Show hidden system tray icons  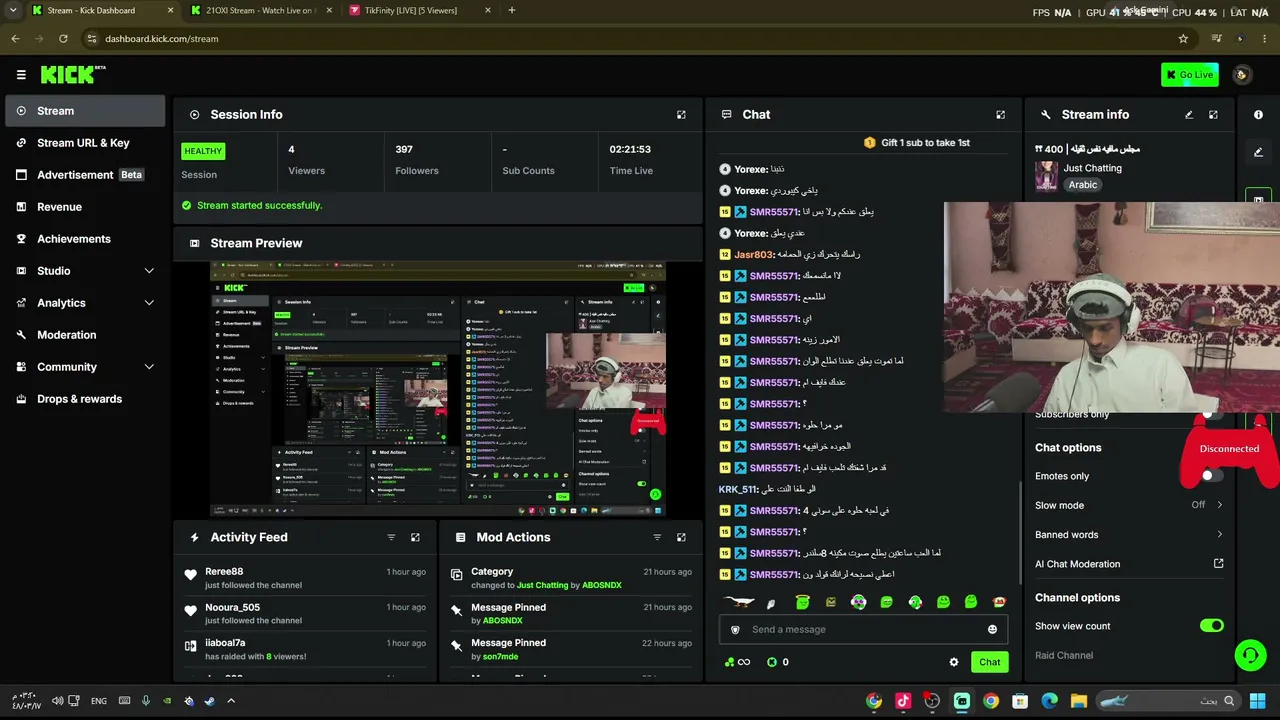point(231,701)
